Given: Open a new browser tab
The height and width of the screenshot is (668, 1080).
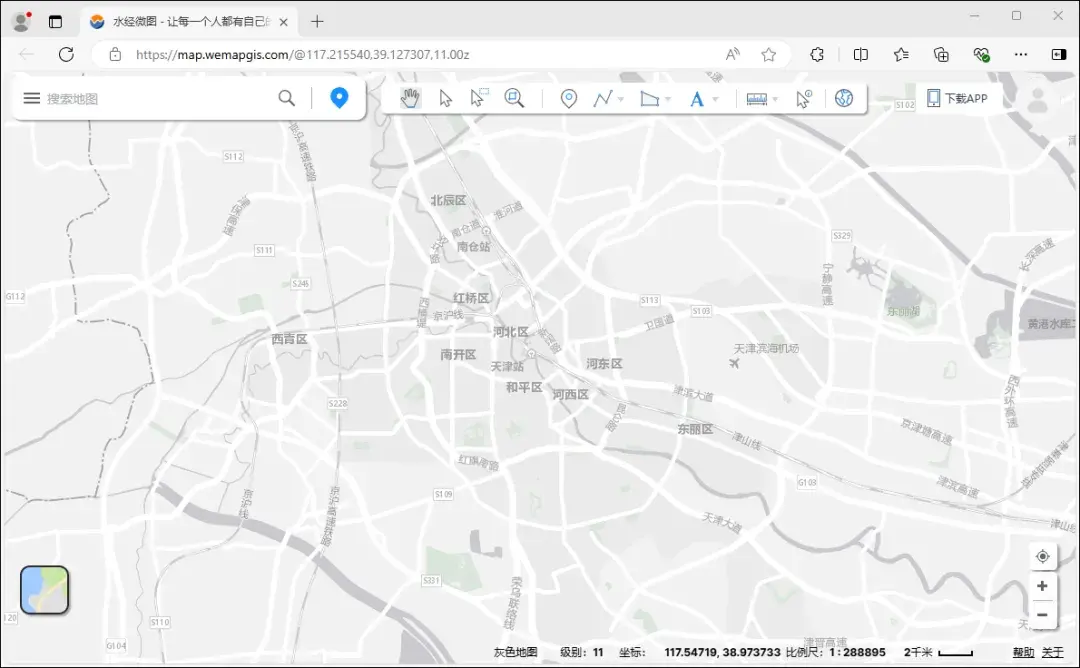Looking at the screenshot, I should point(317,22).
